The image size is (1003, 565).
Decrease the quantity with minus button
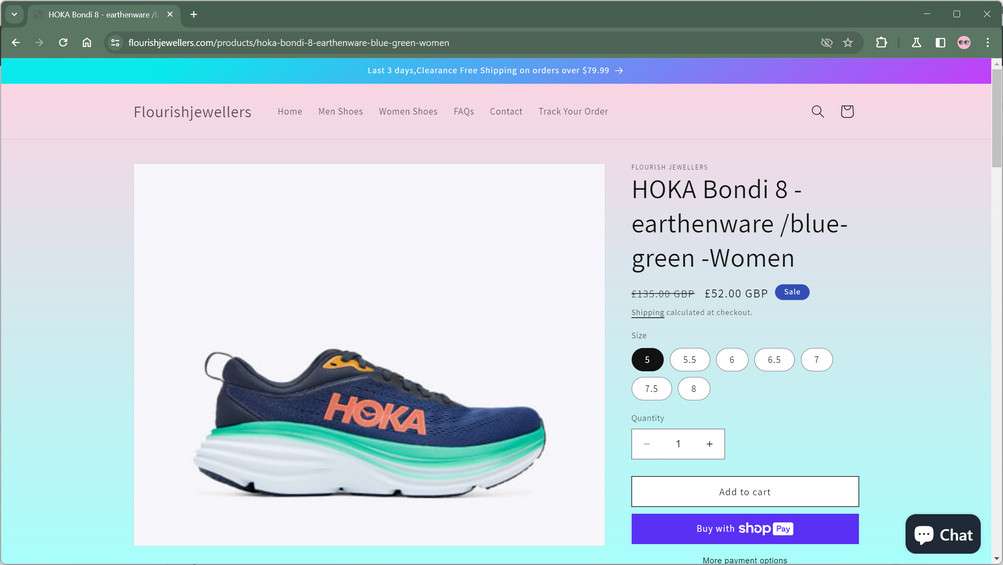click(647, 444)
